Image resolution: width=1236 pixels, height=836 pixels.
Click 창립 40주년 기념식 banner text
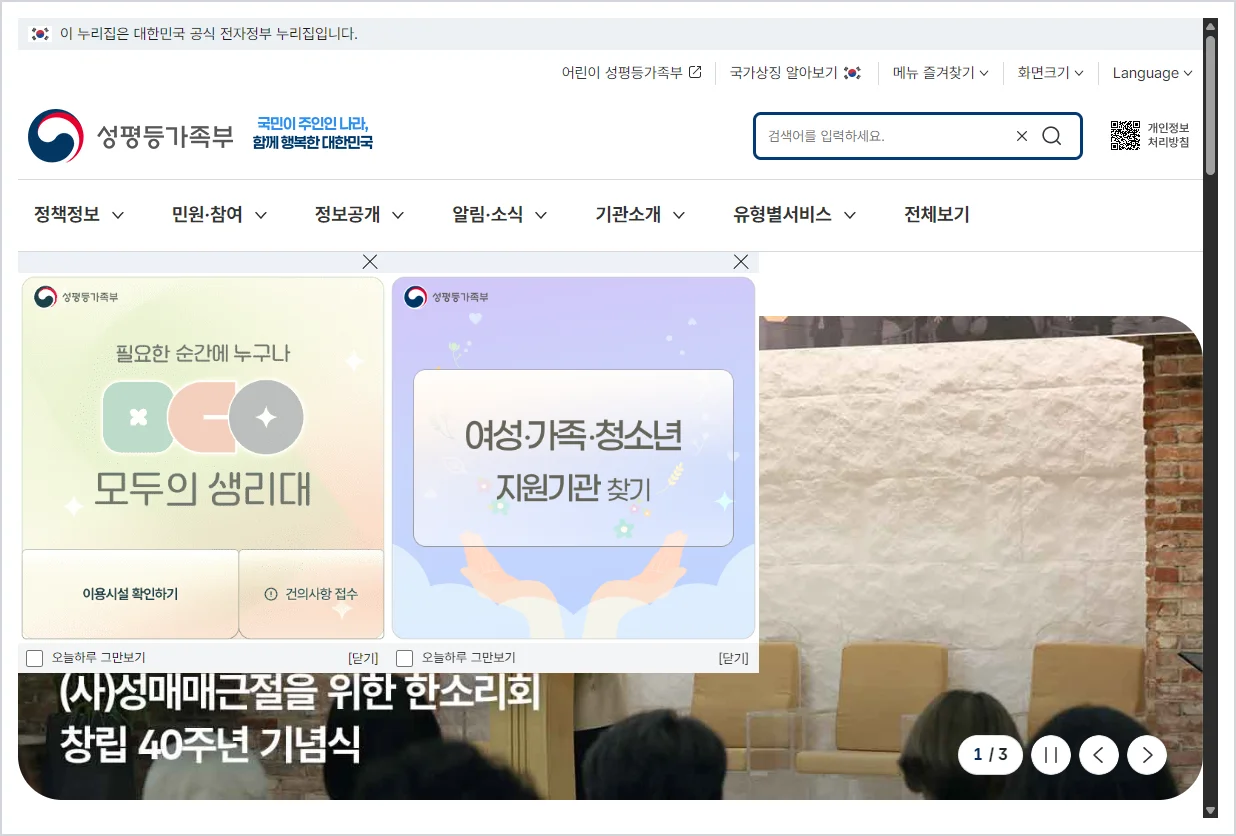pos(209,745)
